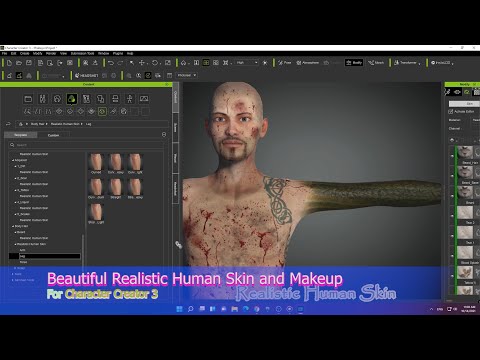Open the InstaLOD dropdown arrow
480x360 pixels.
pos(452,63)
